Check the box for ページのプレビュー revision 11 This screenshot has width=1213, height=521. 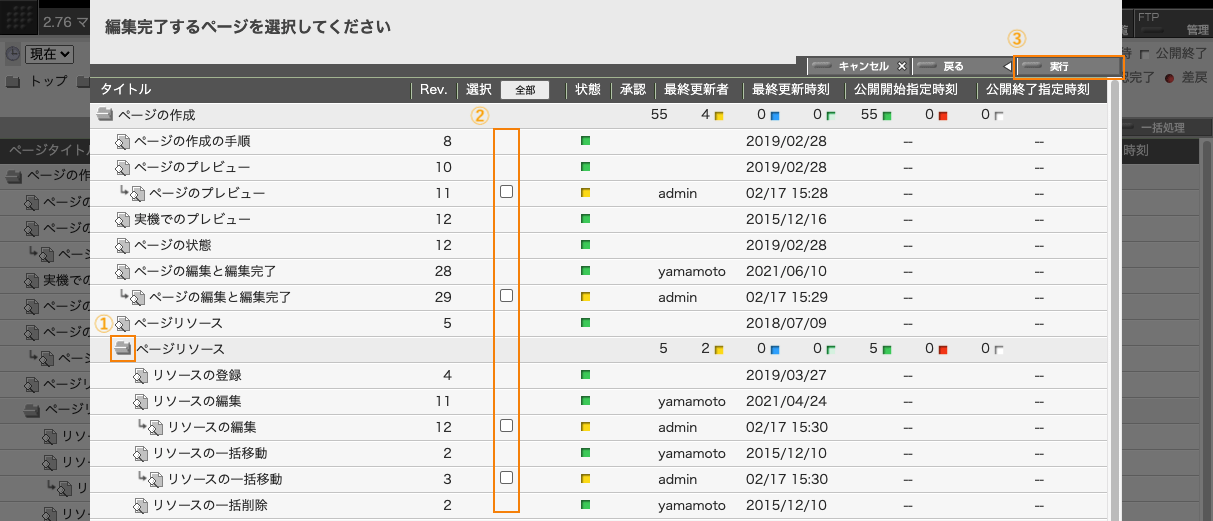tap(506, 192)
